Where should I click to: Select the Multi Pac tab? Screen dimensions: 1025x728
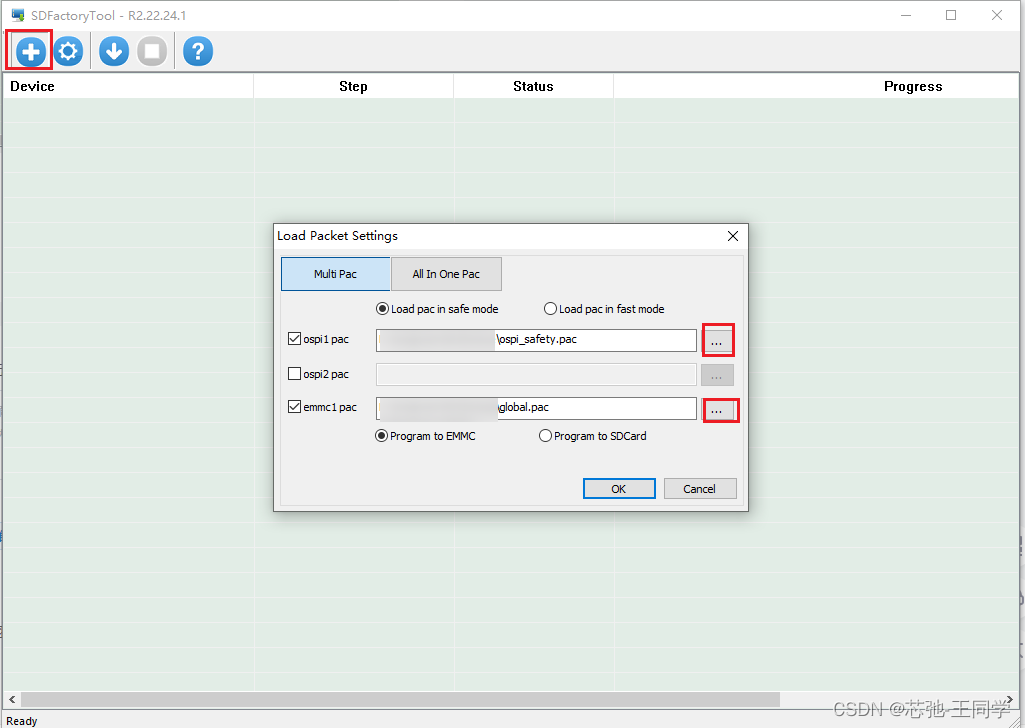(335, 273)
